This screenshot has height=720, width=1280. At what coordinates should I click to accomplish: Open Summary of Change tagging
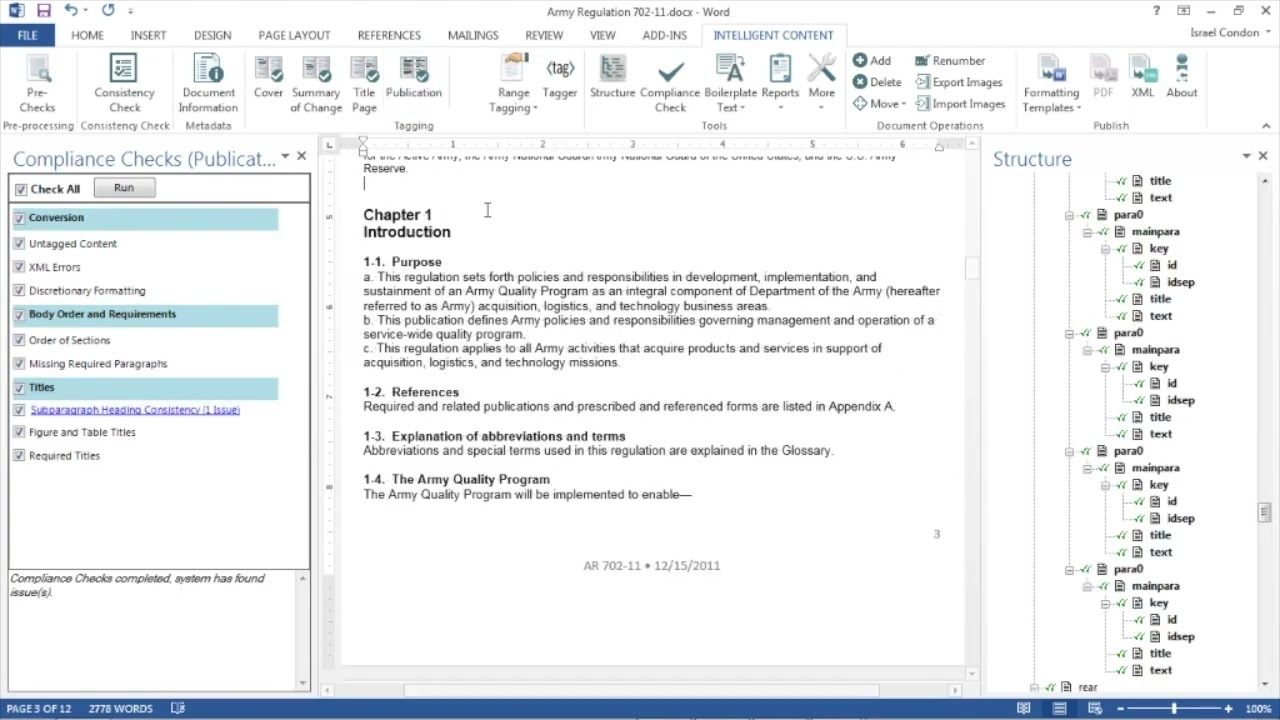(316, 85)
